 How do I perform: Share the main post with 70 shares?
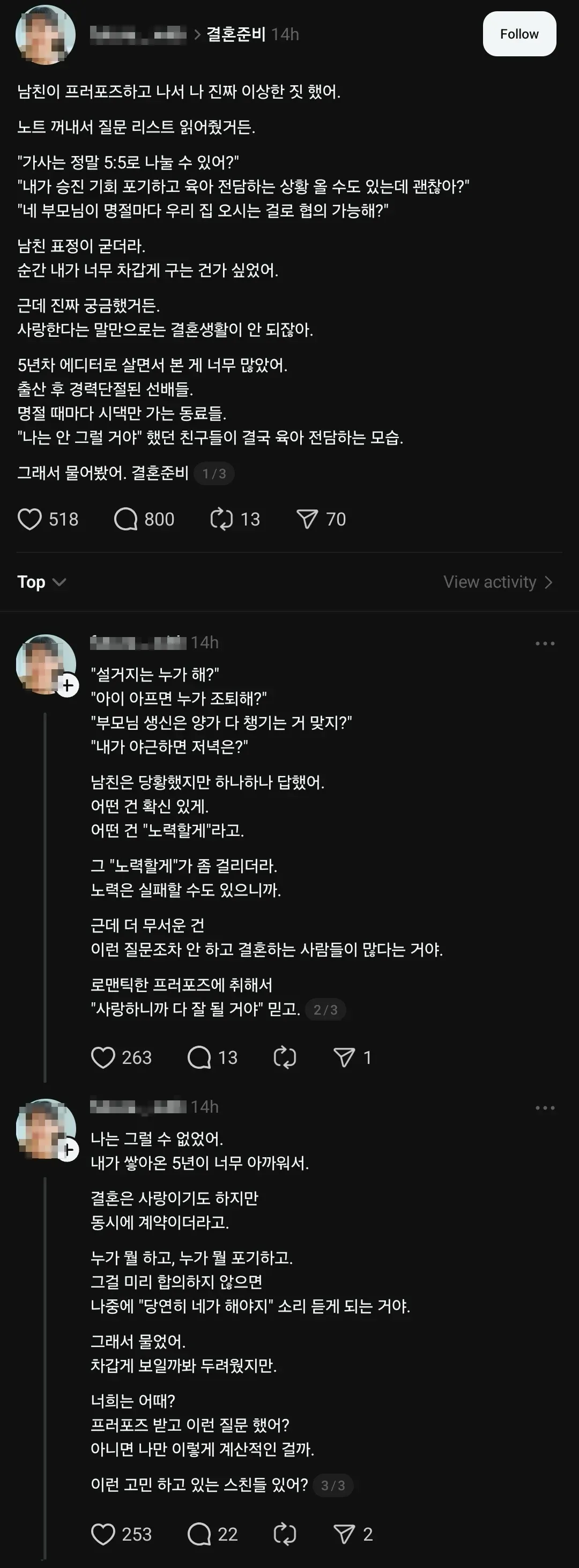[307, 519]
